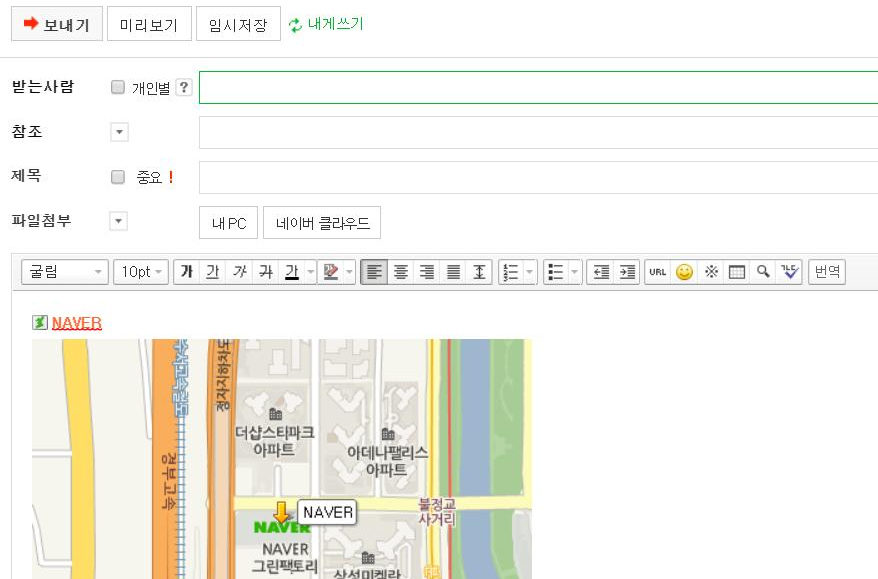Click the 번역 translate button
The width and height of the screenshot is (878, 579).
click(x=827, y=272)
